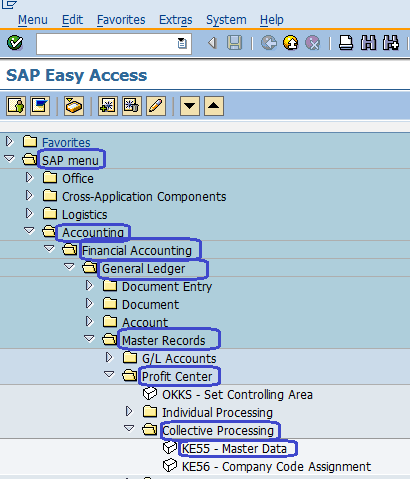Click the green checkmark Enter icon
The image size is (411, 479).
coord(15,43)
